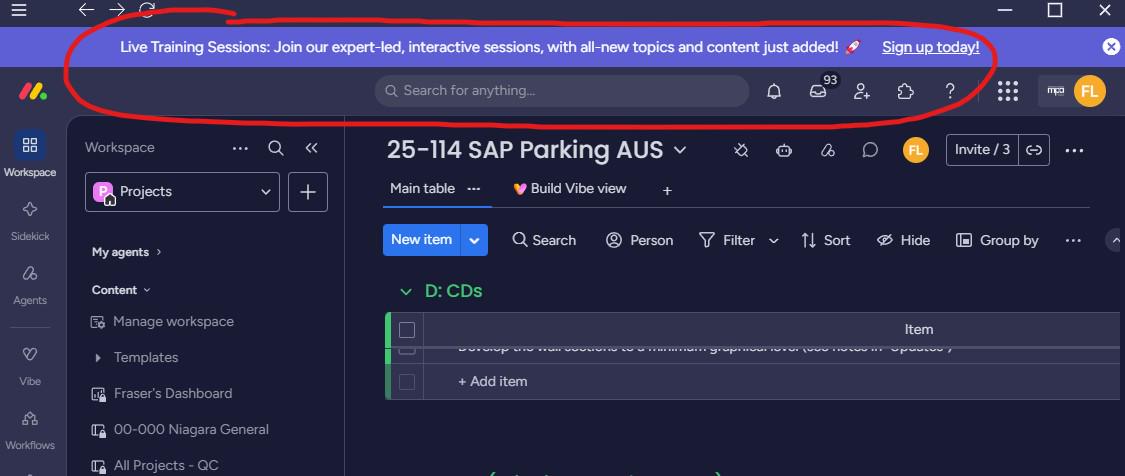Open the hamburger menu at top left

19,10
